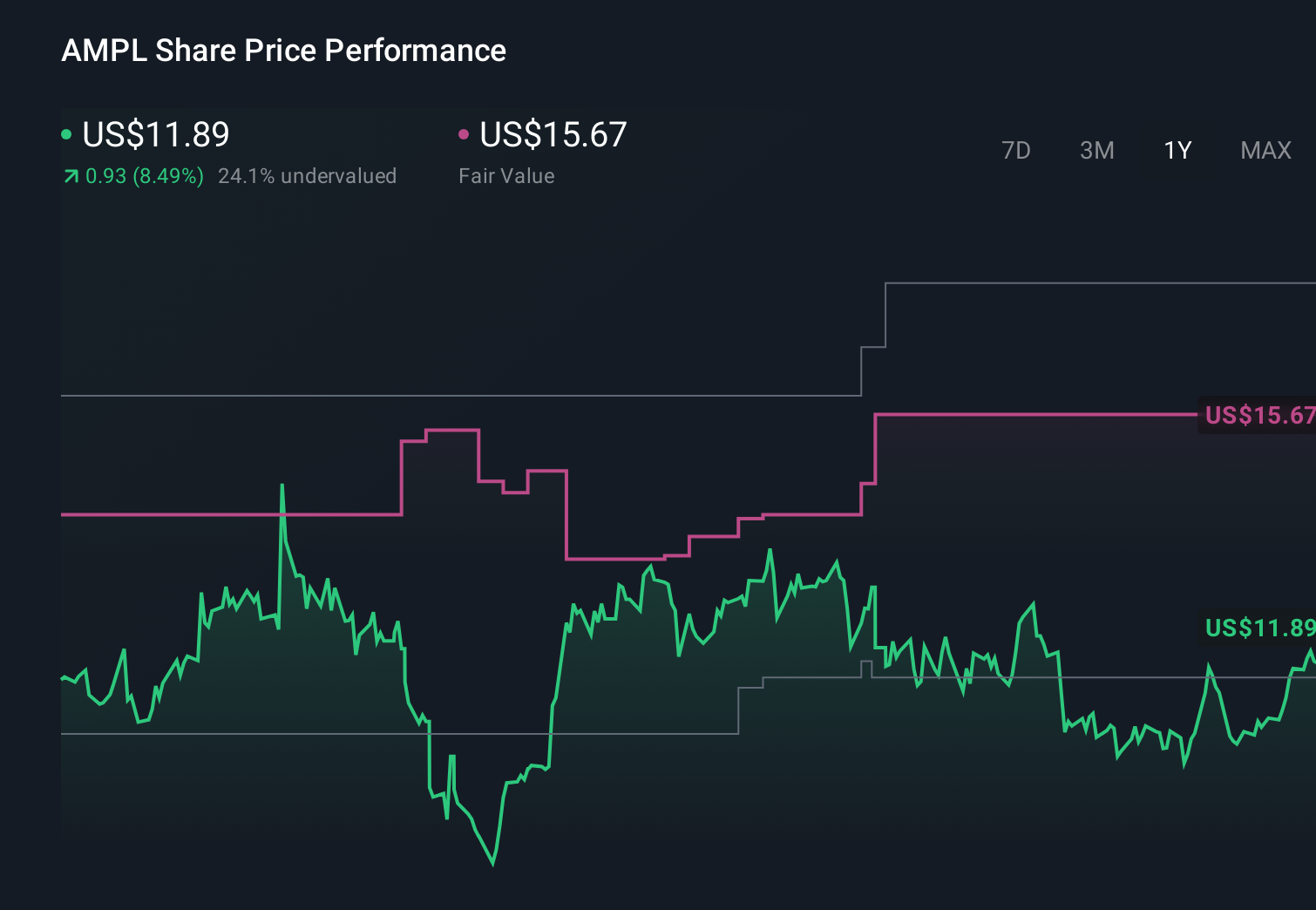Click the 0.93 (8.49%) change value
Image resolution: width=1316 pixels, height=910 pixels.
pyautogui.click(x=144, y=176)
